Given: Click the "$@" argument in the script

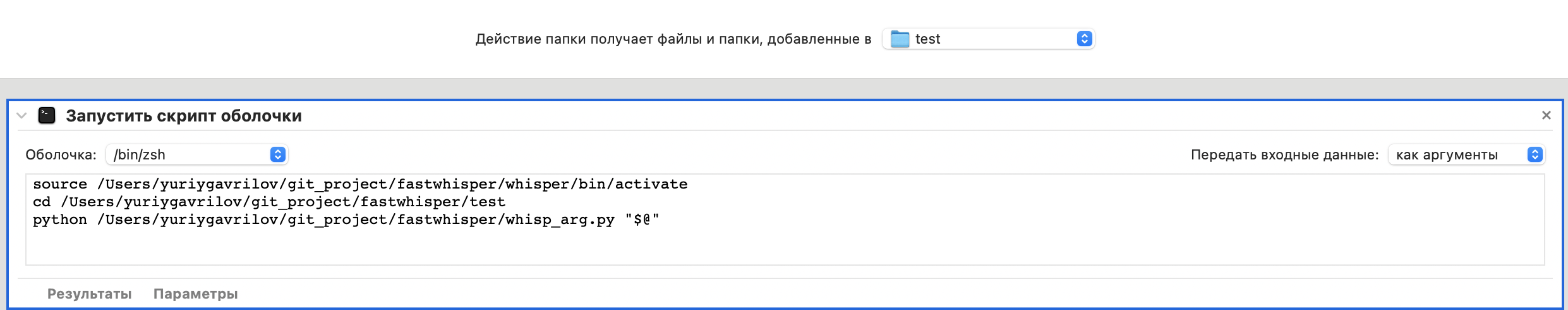Looking at the screenshot, I should tap(642, 220).
